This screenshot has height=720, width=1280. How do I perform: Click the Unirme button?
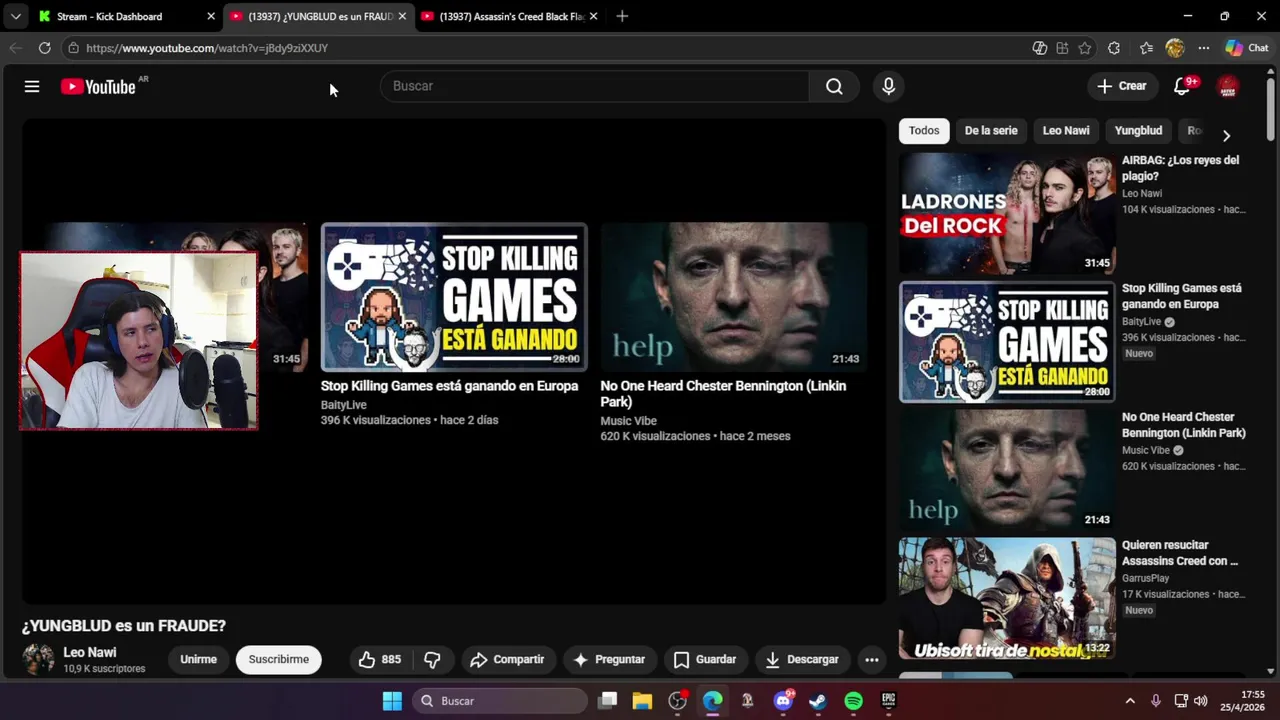(198, 659)
